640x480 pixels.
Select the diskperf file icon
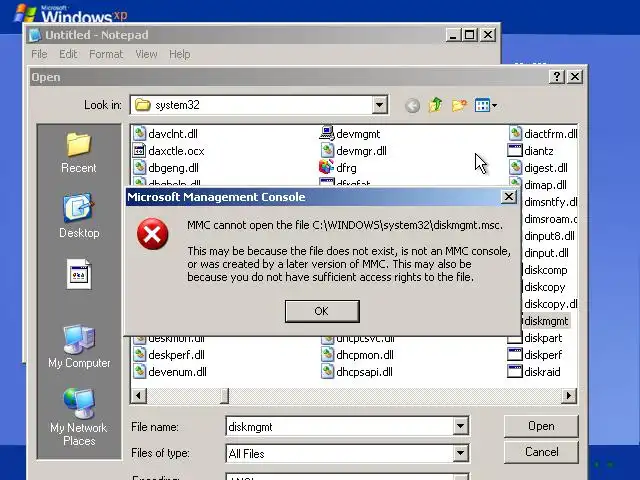click(515, 354)
